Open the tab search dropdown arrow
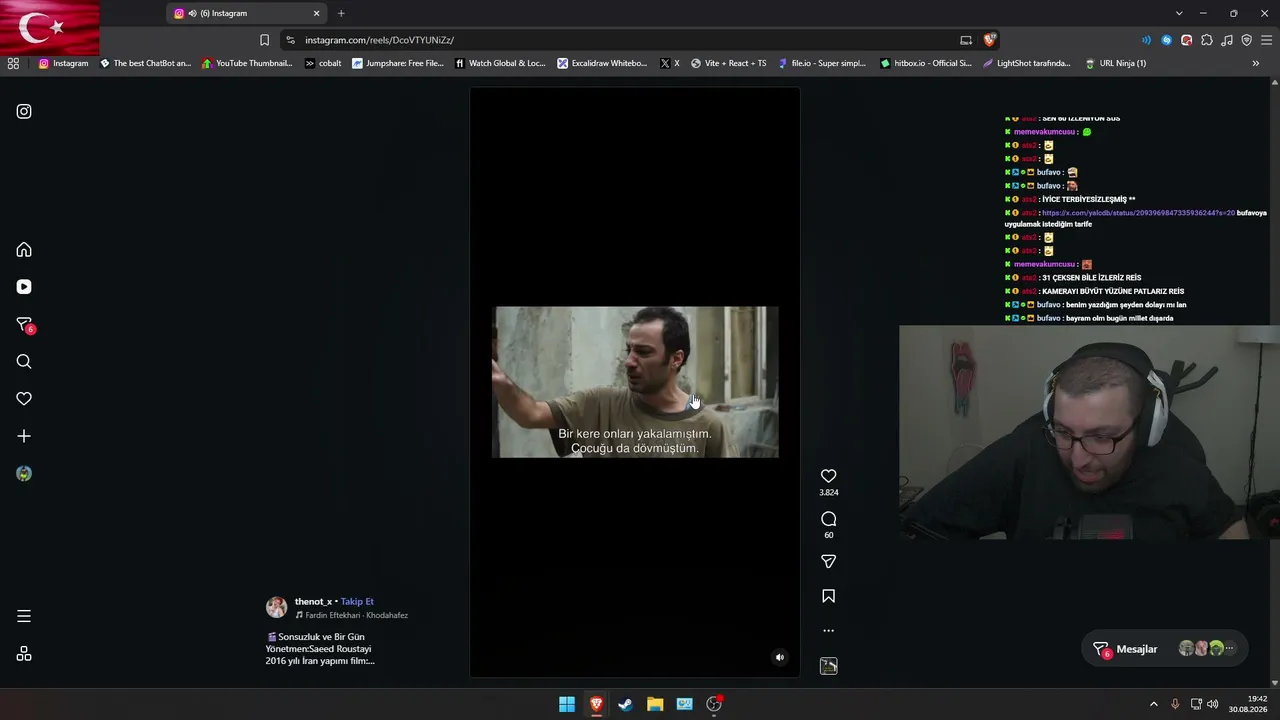The height and width of the screenshot is (720, 1280). pyautogui.click(x=1179, y=13)
